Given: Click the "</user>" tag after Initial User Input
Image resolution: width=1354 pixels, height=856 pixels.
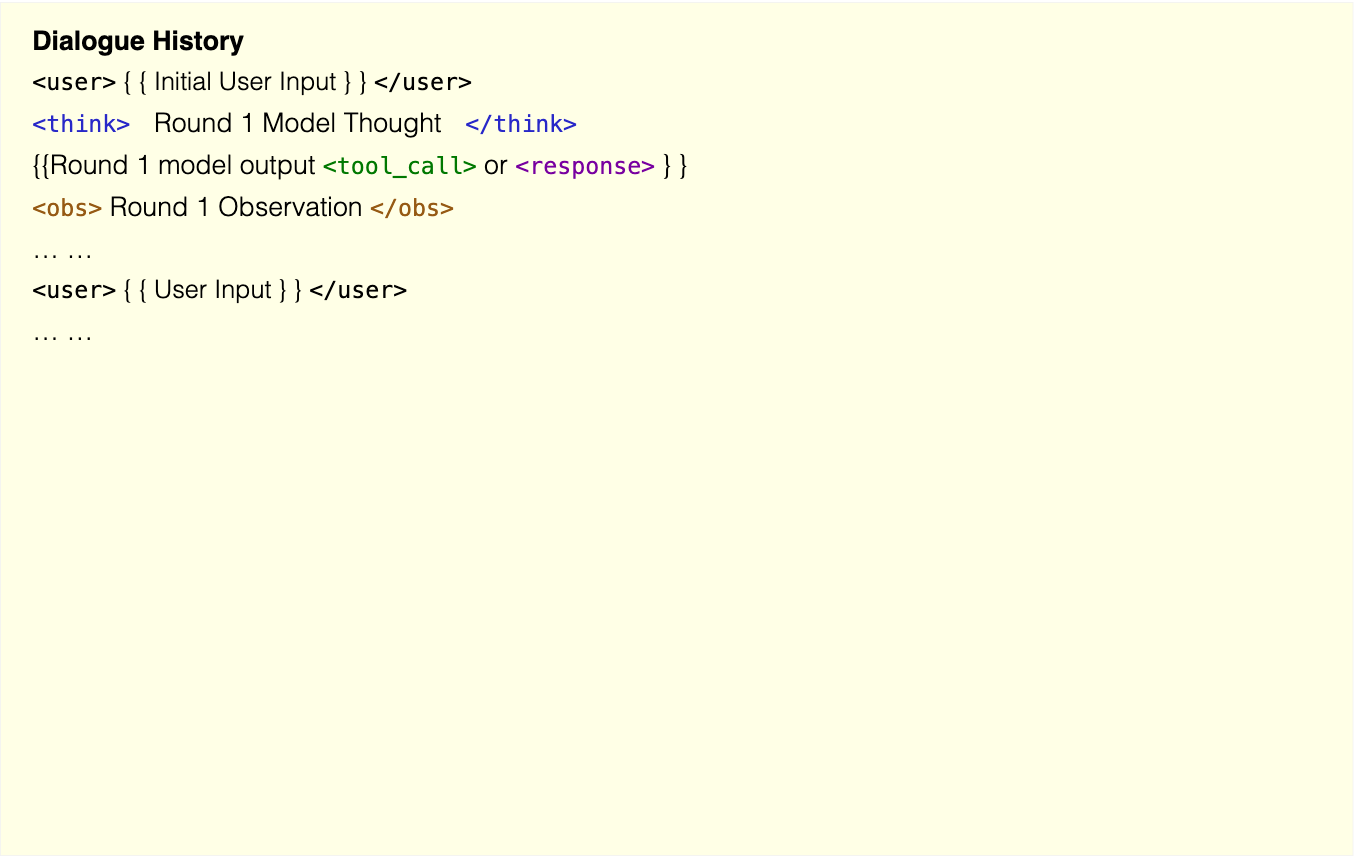Looking at the screenshot, I should [423, 82].
